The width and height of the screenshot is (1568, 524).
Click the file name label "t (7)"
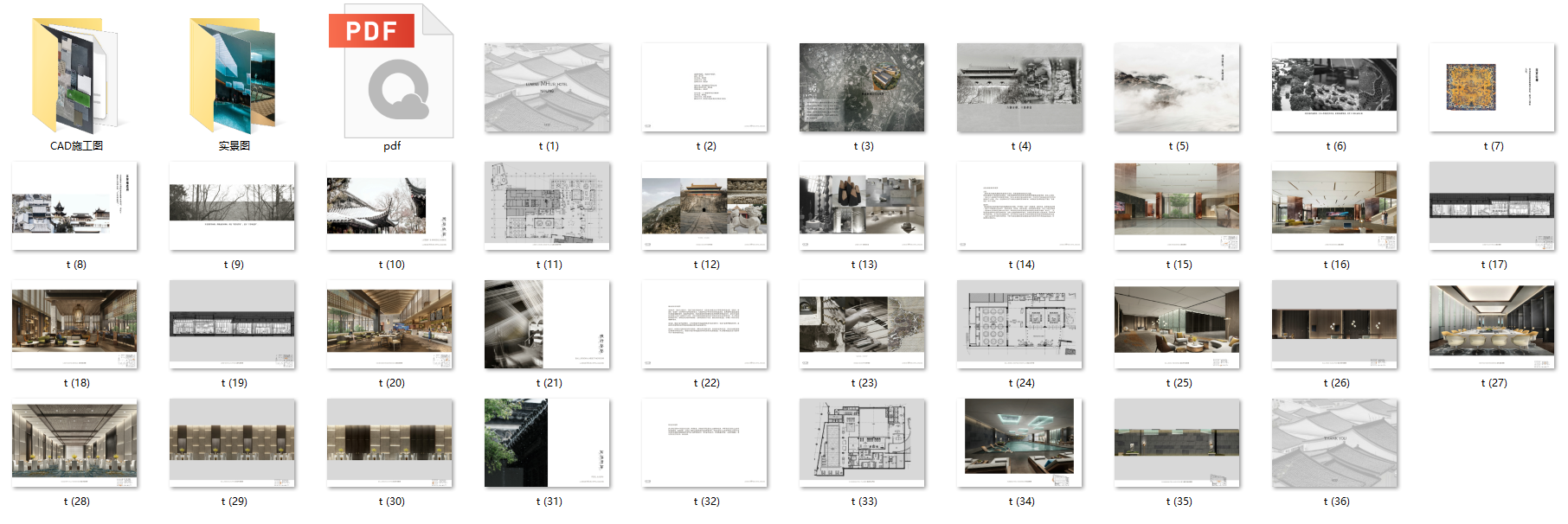click(x=1494, y=146)
